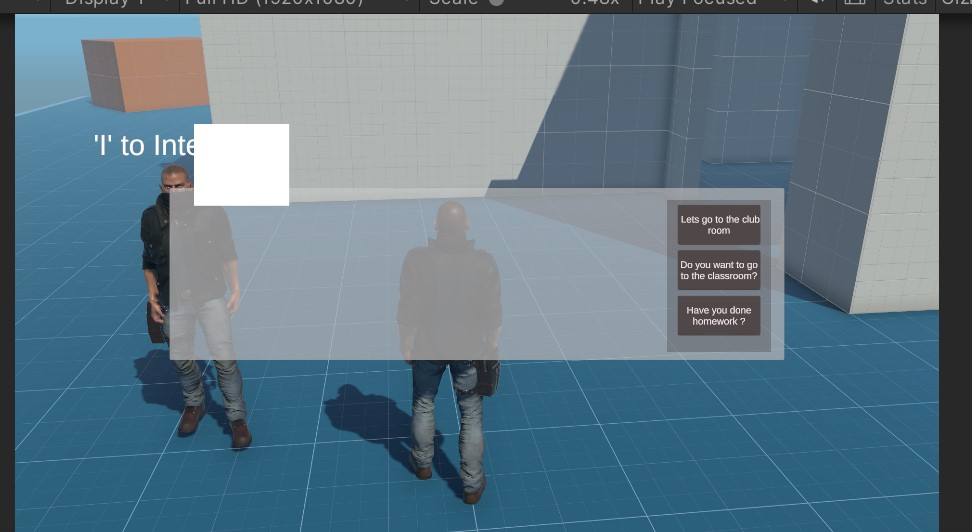Image resolution: width=972 pixels, height=532 pixels.
Task: Click the white square image placeholder
Action: [x=241, y=165]
